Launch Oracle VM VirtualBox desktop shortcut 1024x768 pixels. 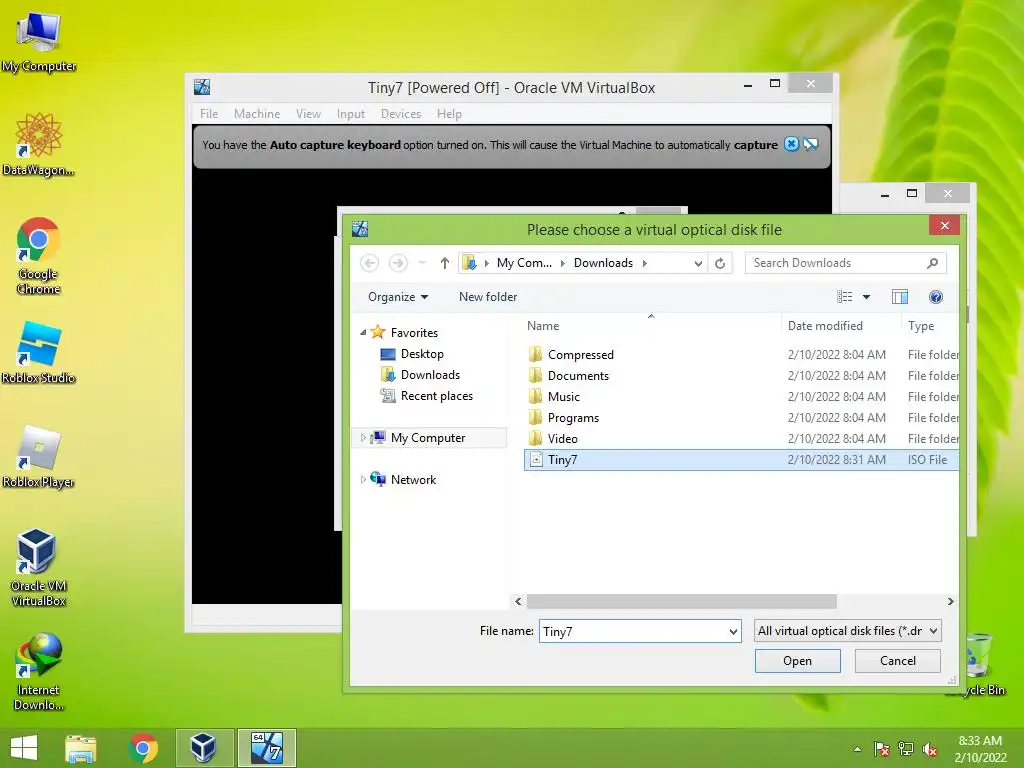pyautogui.click(x=39, y=568)
